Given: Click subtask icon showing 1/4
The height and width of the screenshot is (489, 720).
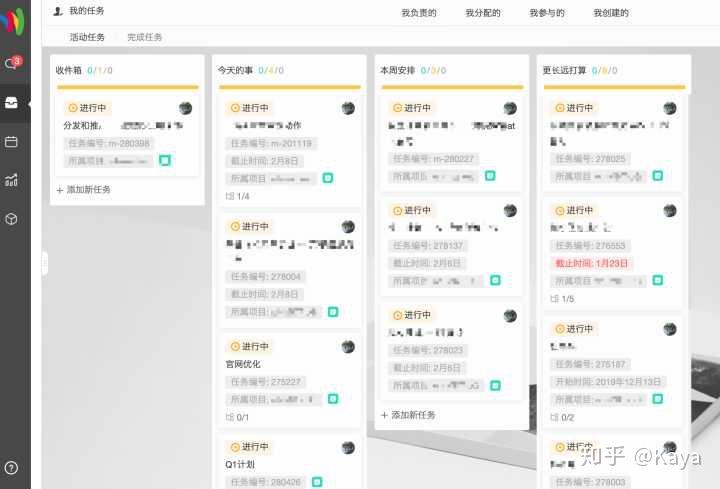Looking at the screenshot, I should coord(230,196).
